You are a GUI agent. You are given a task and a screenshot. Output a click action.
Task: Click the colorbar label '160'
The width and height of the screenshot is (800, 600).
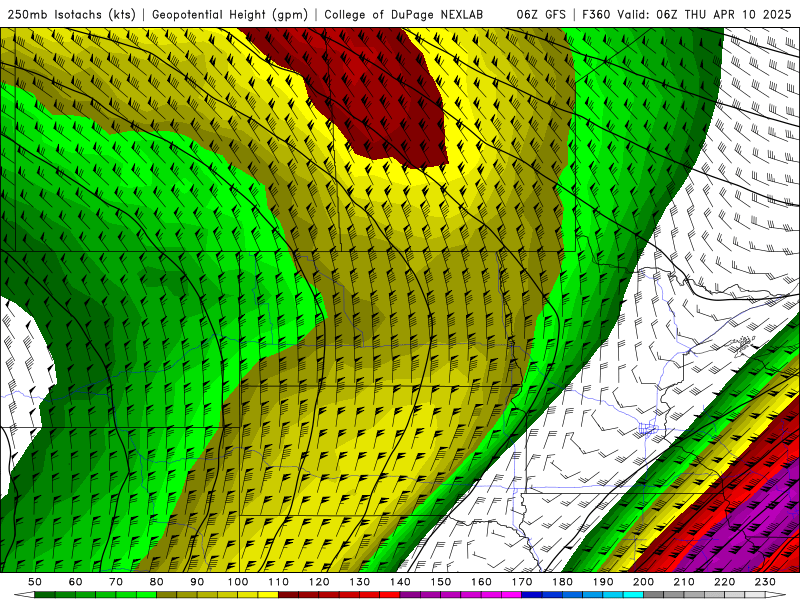pos(481,582)
